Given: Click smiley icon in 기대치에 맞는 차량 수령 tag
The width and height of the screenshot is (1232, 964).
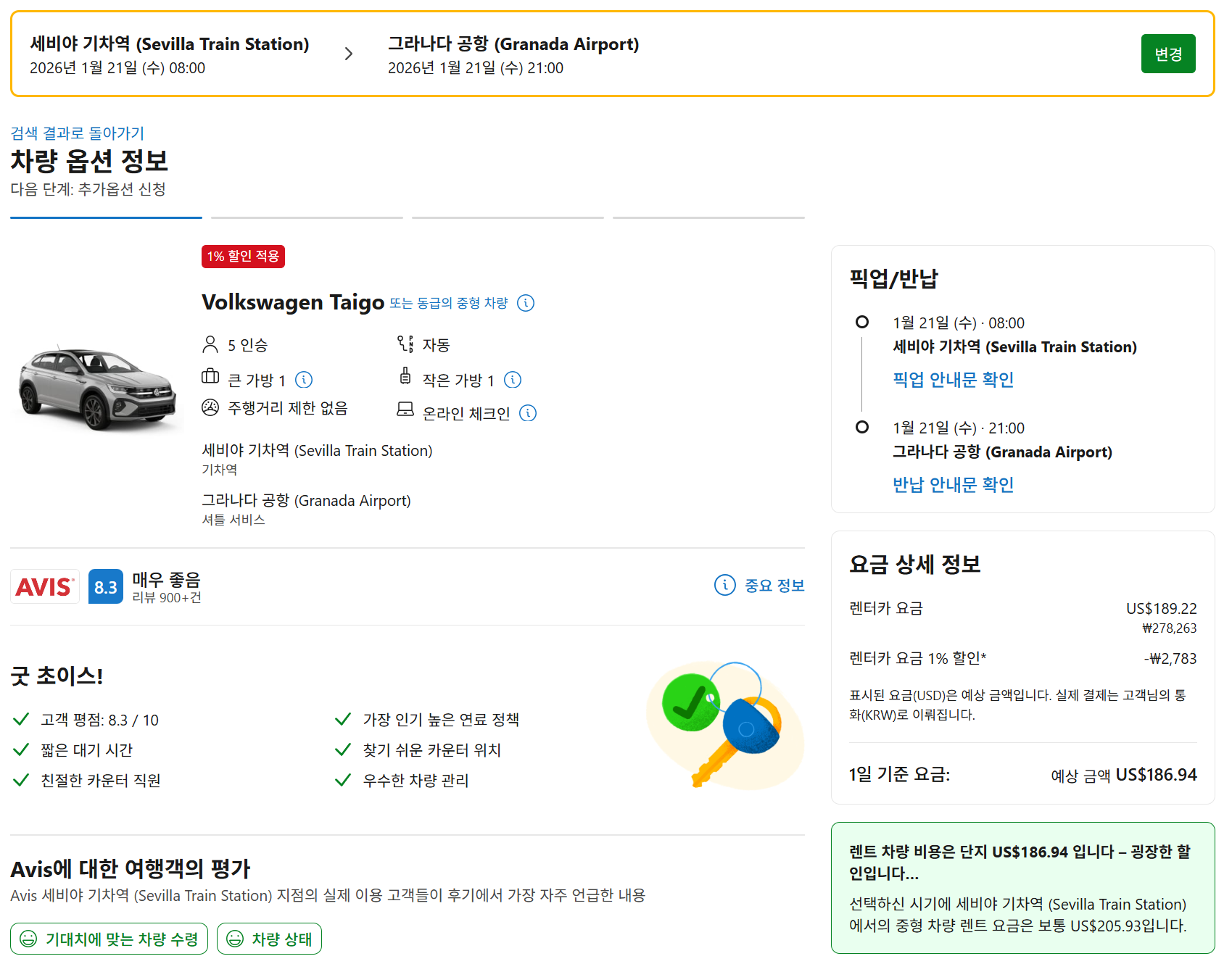Looking at the screenshot, I should click(28, 939).
